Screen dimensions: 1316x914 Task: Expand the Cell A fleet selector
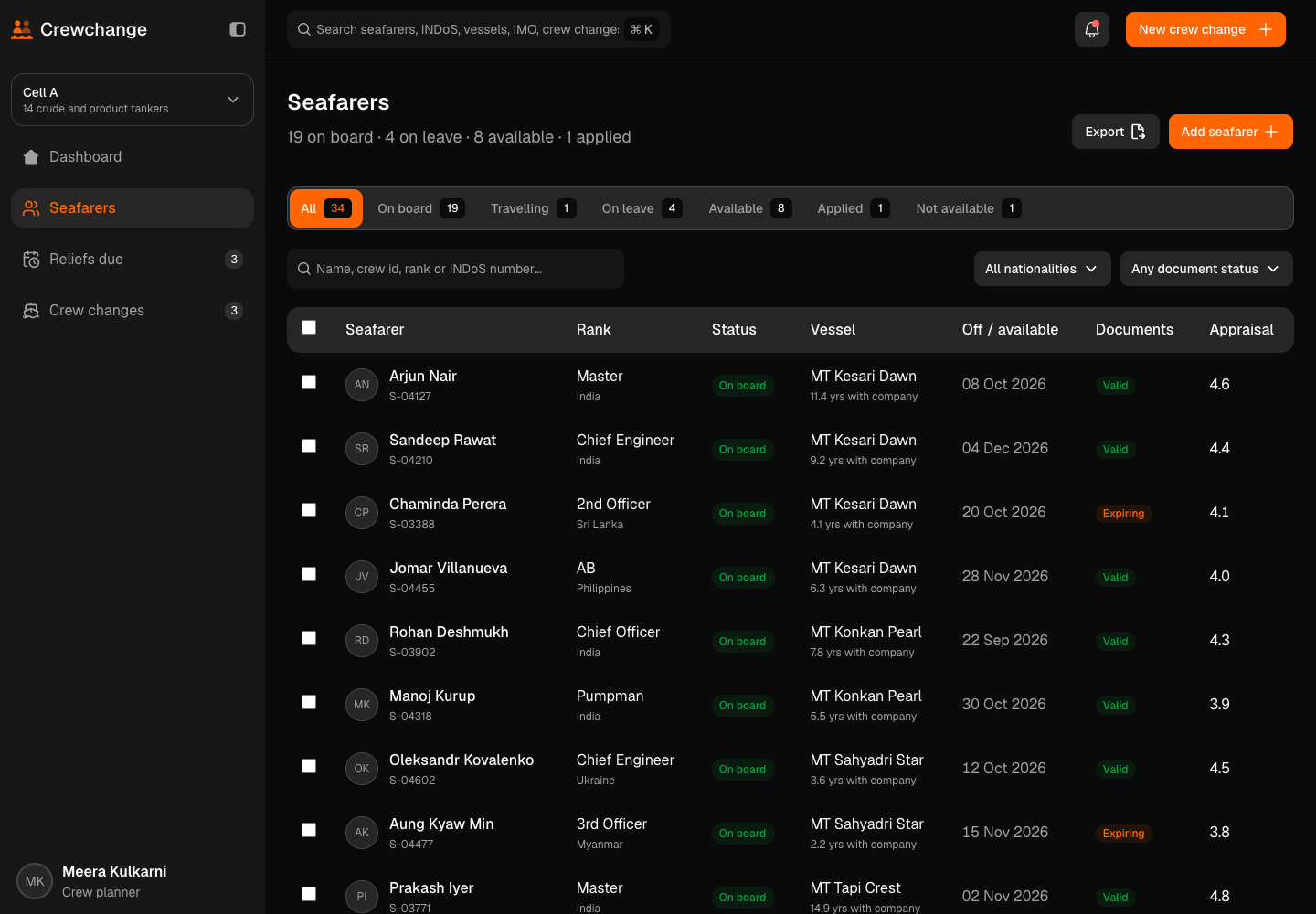point(133,100)
